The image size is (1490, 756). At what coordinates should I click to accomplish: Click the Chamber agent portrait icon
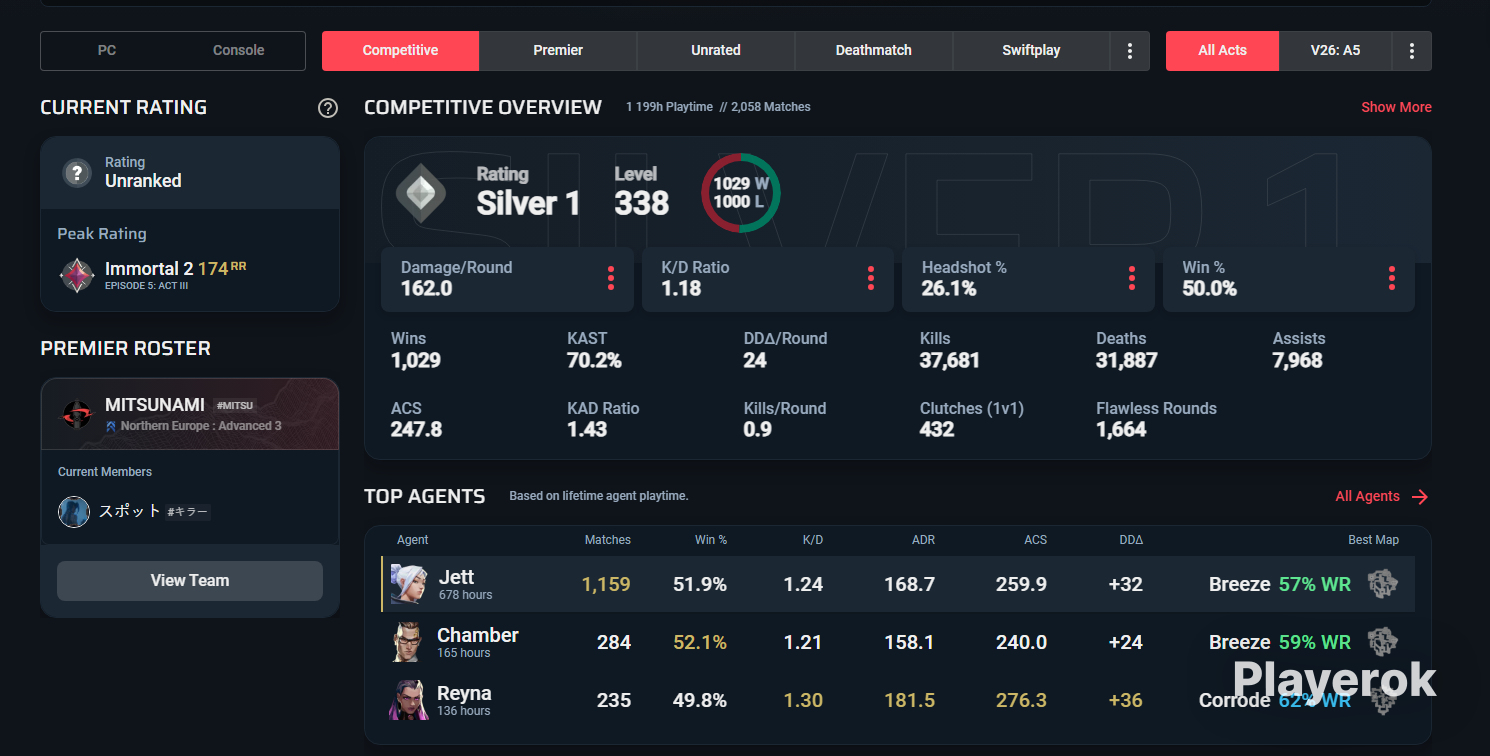click(x=407, y=642)
